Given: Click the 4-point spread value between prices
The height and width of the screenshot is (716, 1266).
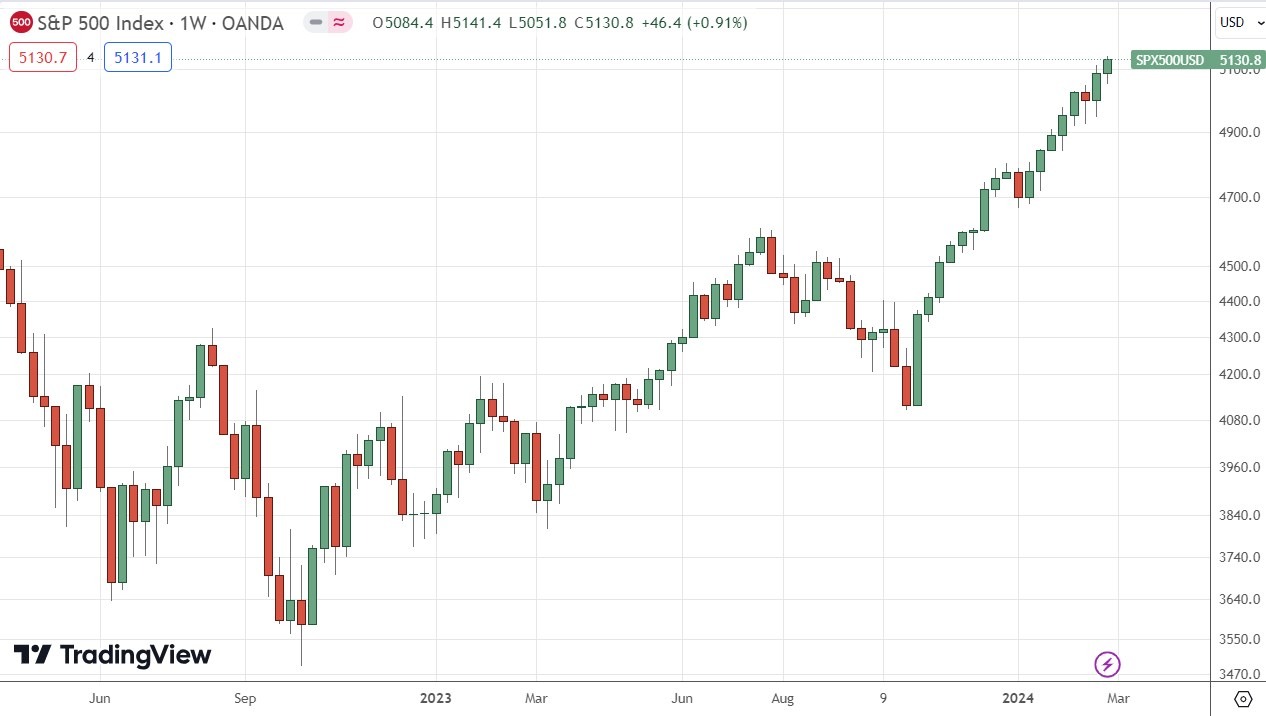Looking at the screenshot, I should coord(90,58).
